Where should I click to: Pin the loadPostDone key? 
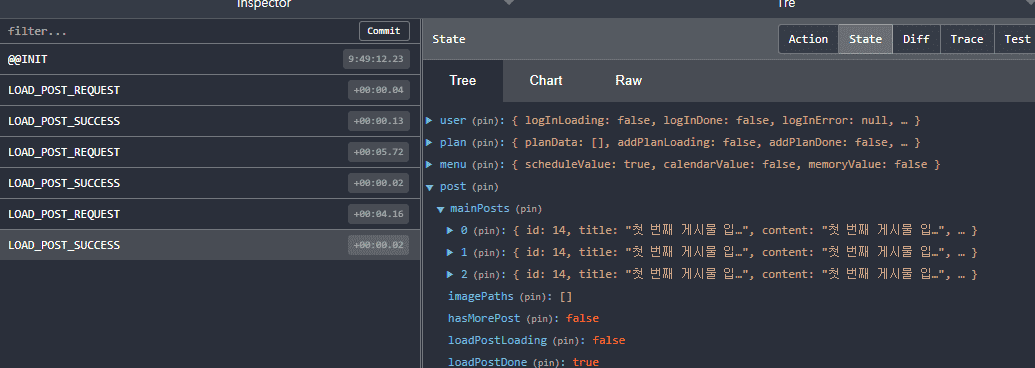click(x=547, y=363)
